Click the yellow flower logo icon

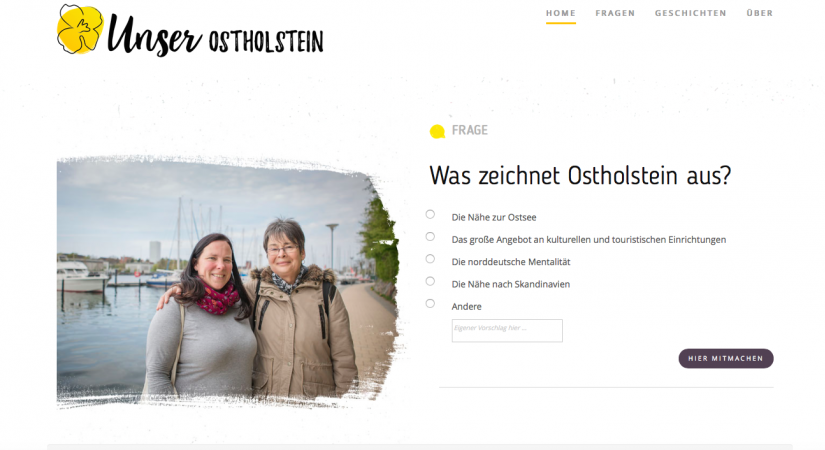(x=79, y=29)
